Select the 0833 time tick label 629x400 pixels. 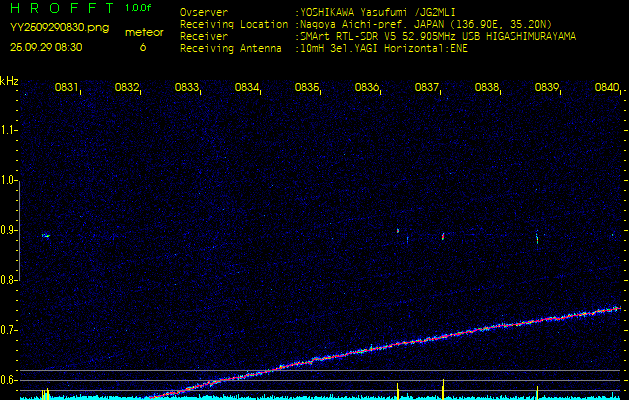[187, 88]
